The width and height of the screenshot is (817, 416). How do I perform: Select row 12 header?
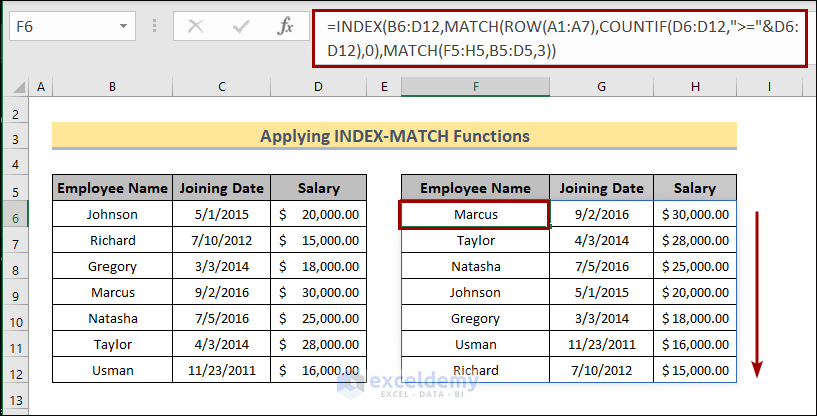tap(18, 370)
